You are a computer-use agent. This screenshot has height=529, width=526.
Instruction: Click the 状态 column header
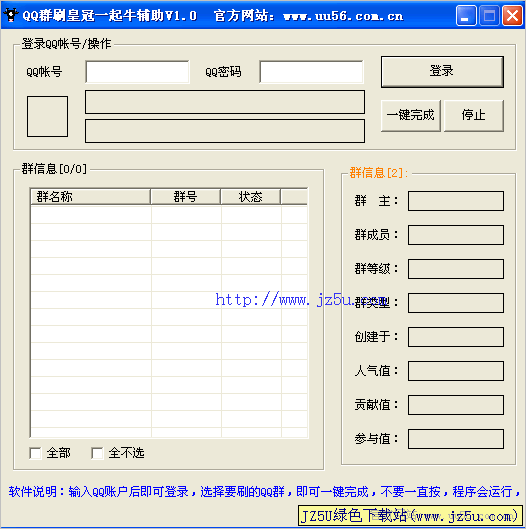pos(250,196)
